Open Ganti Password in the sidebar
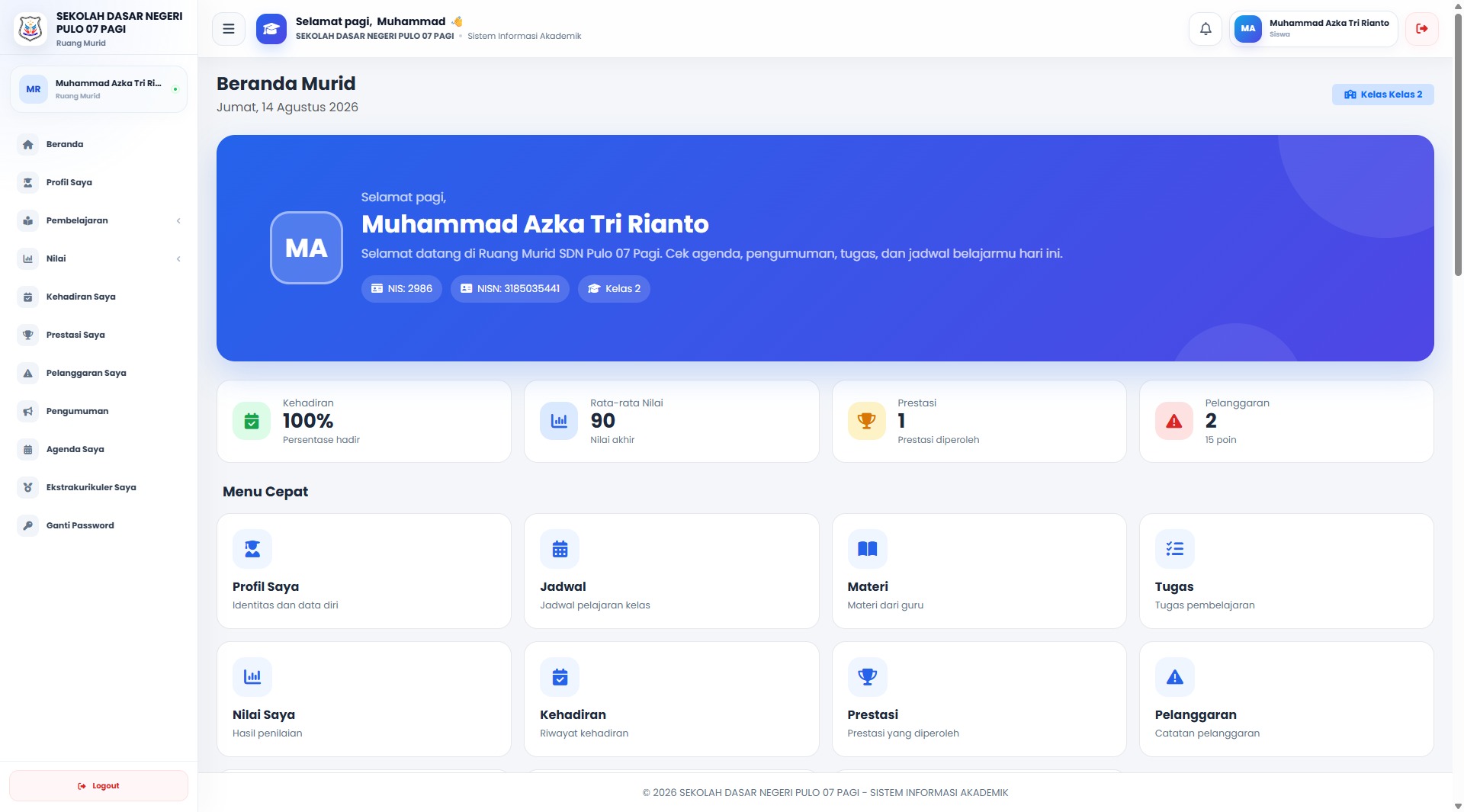The height and width of the screenshot is (812, 1464). coord(98,525)
